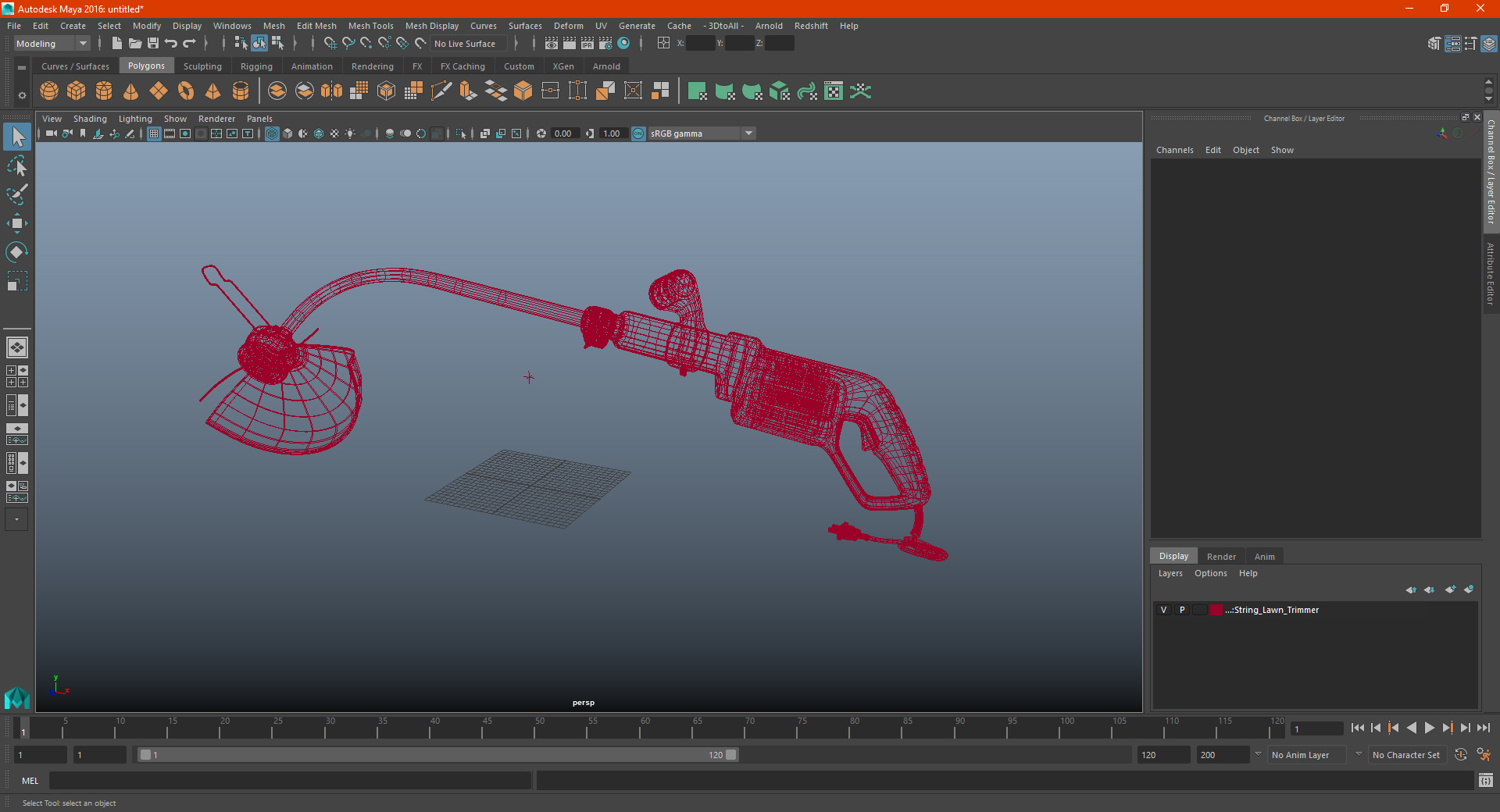This screenshot has height=812, width=1500.
Task: Switch MEL command line language toggle
Action: coord(30,781)
